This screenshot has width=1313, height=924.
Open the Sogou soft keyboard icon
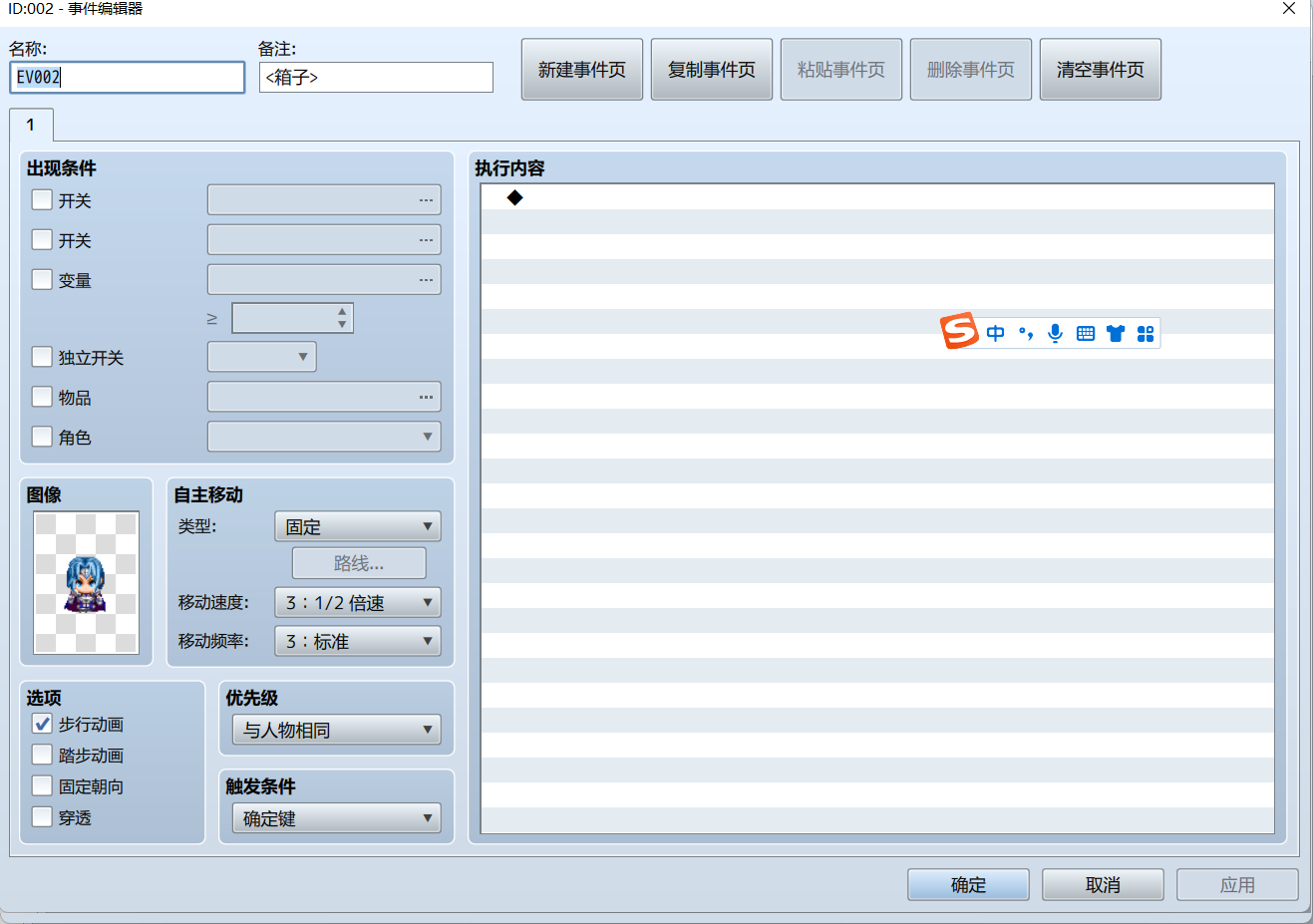tap(1086, 333)
